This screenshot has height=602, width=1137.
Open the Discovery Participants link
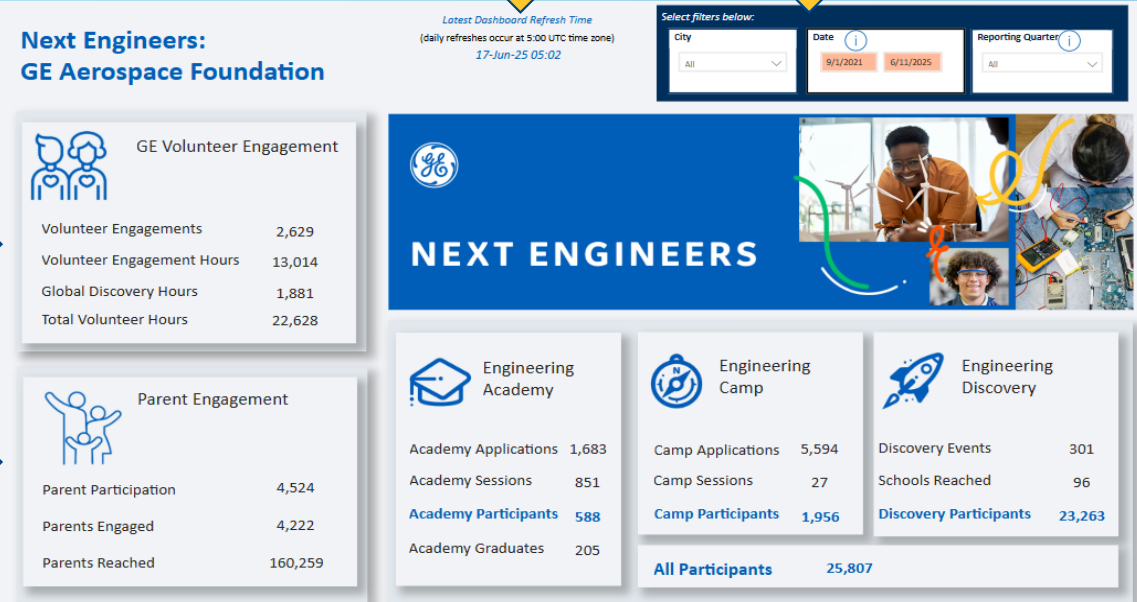pyautogui.click(x=954, y=514)
